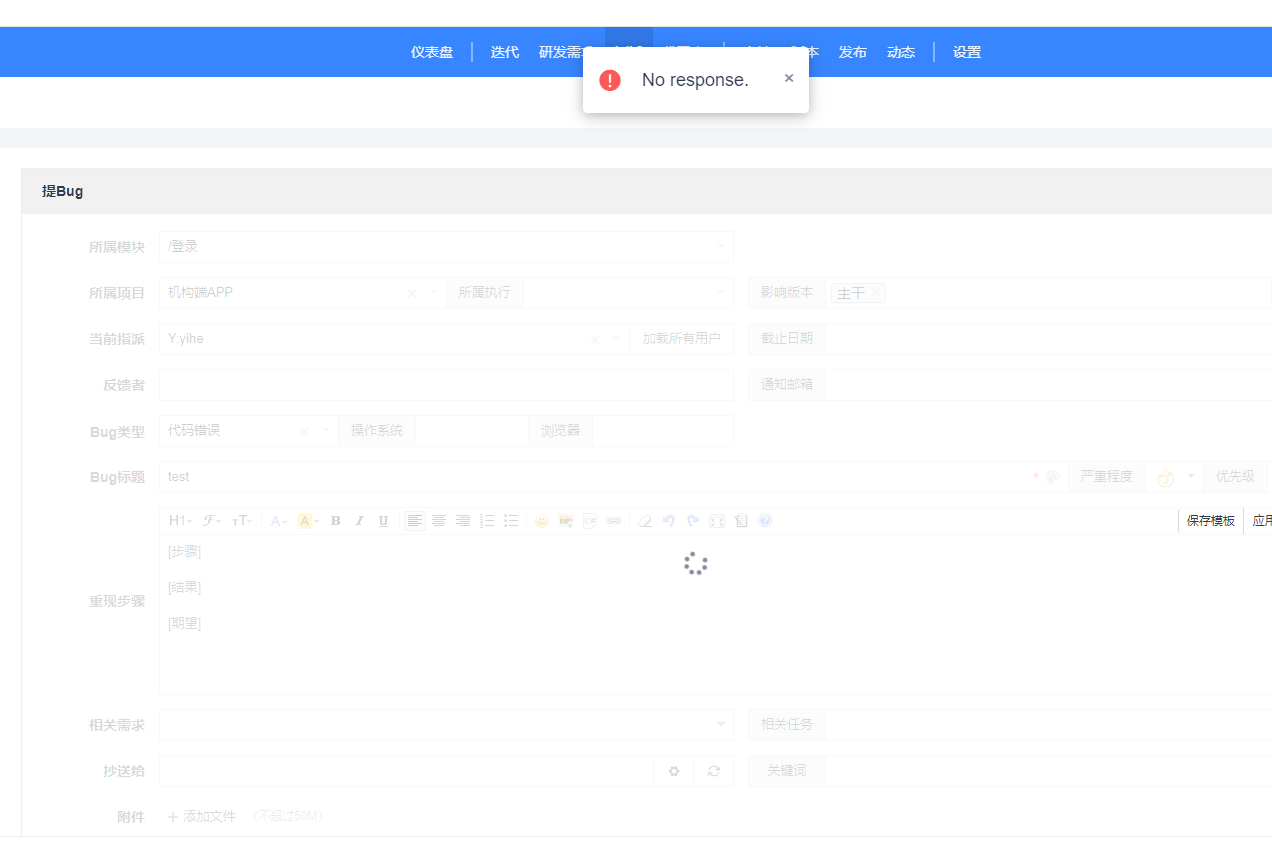Viewport: 1272px width, 857px height.
Task: Open the 相关需求 dropdown
Action: 446,725
